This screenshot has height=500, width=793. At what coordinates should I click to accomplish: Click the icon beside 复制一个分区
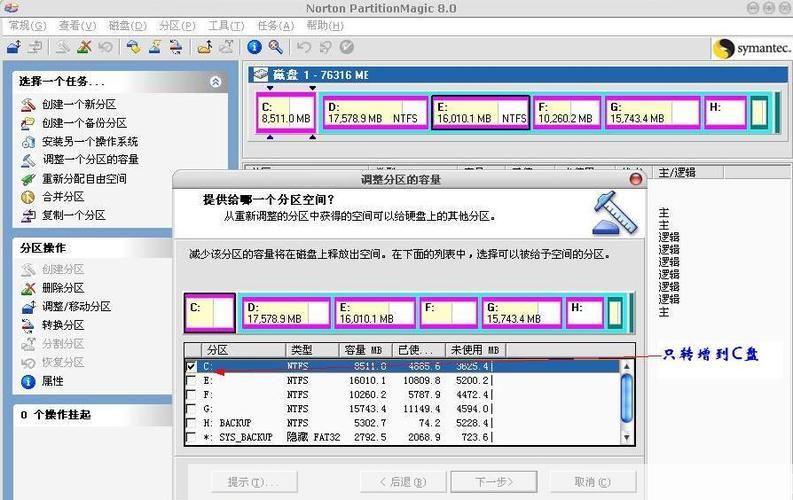[x=28, y=216]
